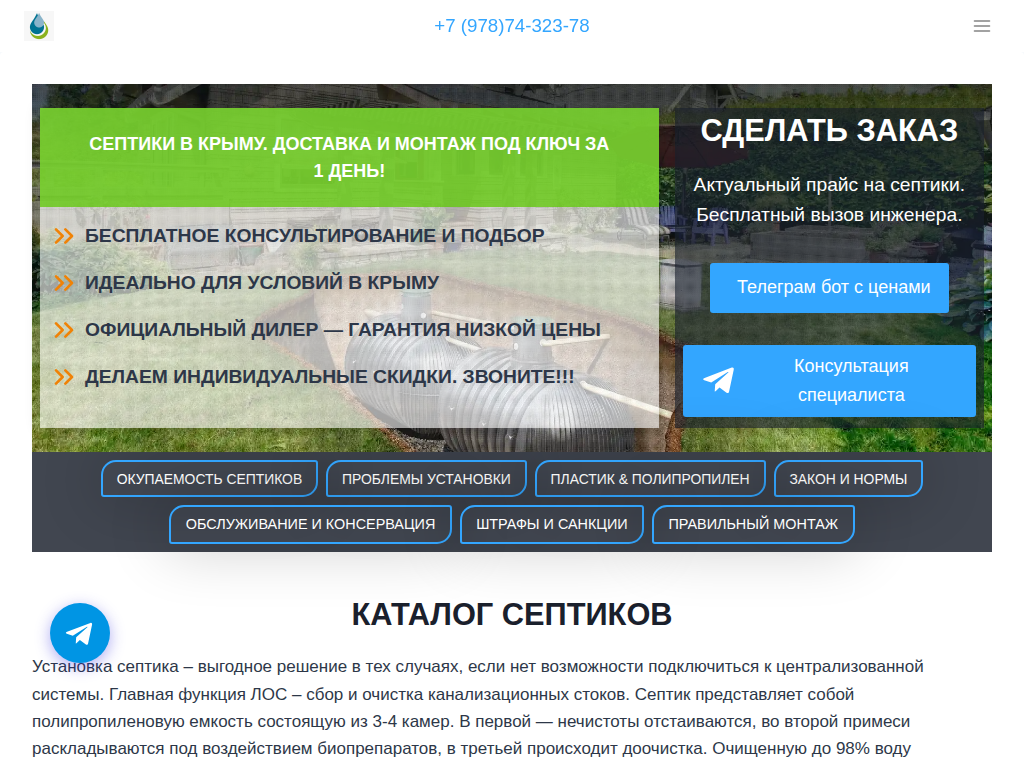Call the phone number +7 (978)74-323-78

pyautogui.click(x=511, y=26)
